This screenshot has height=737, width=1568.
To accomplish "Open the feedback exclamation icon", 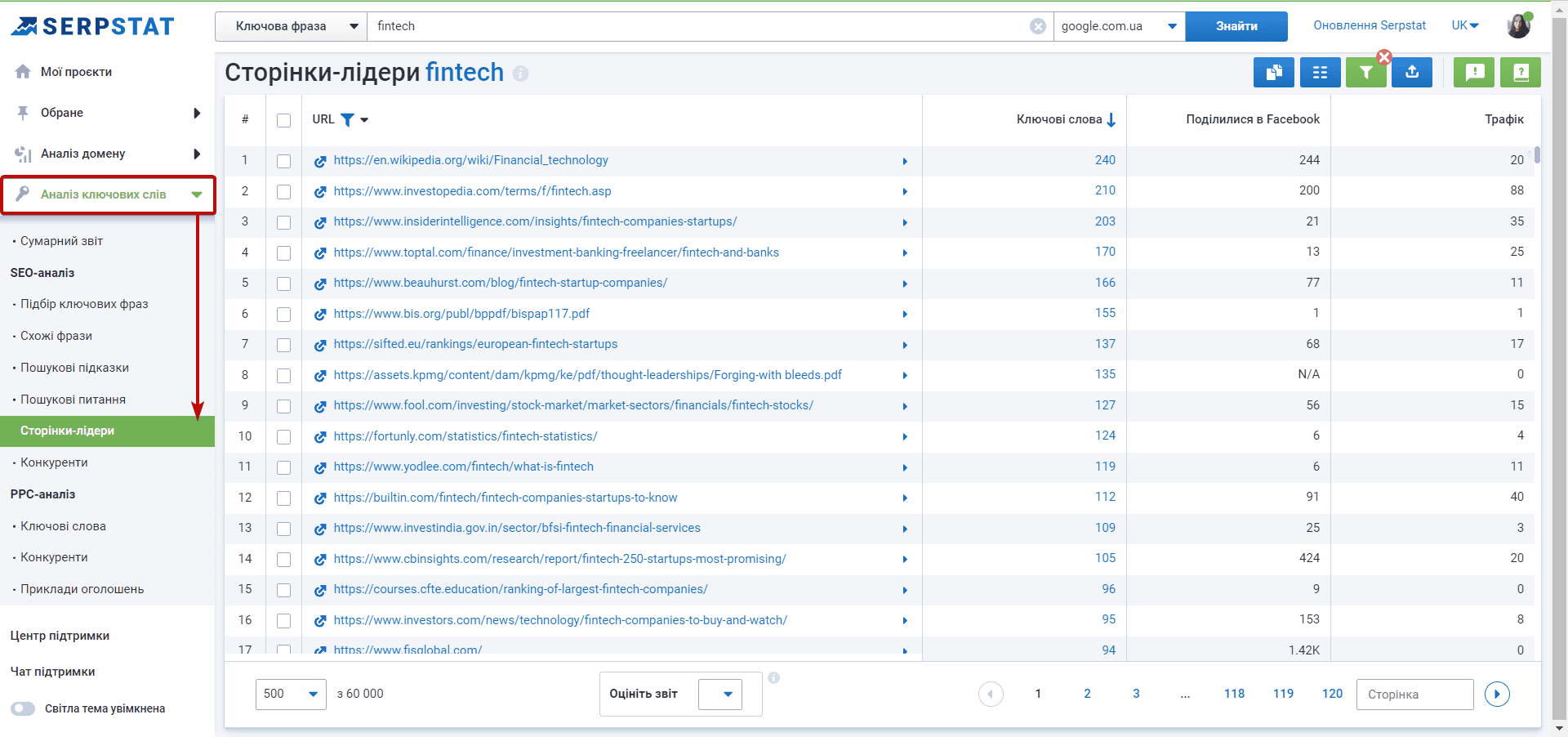I will coord(1474,73).
